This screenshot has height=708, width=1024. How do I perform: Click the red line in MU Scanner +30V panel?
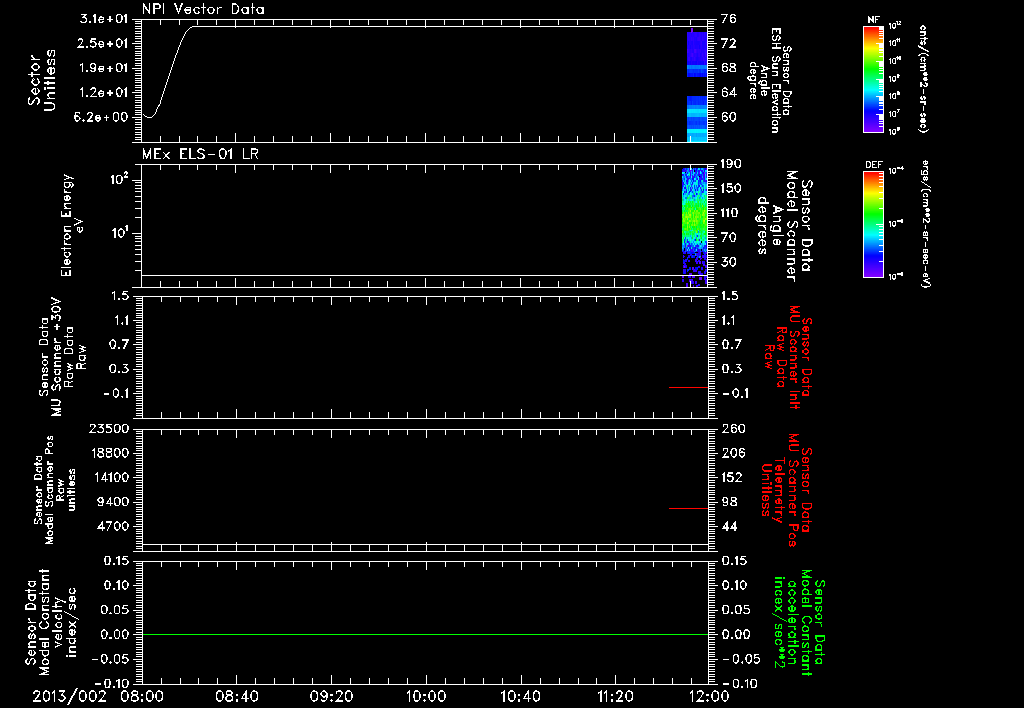[688, 387]
